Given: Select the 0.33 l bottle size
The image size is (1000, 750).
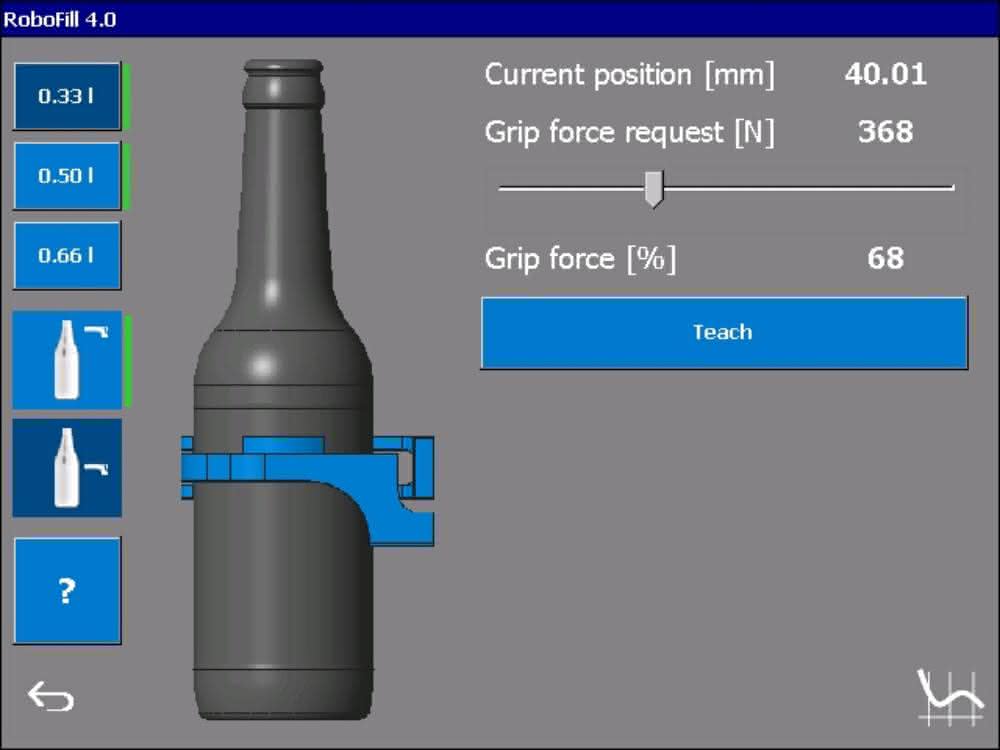Looking at the screenshot, I should click(67, 96).
